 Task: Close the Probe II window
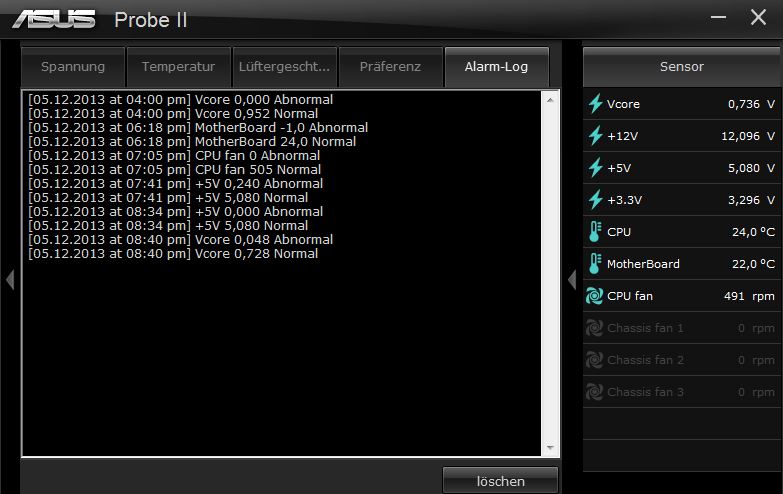758,17
